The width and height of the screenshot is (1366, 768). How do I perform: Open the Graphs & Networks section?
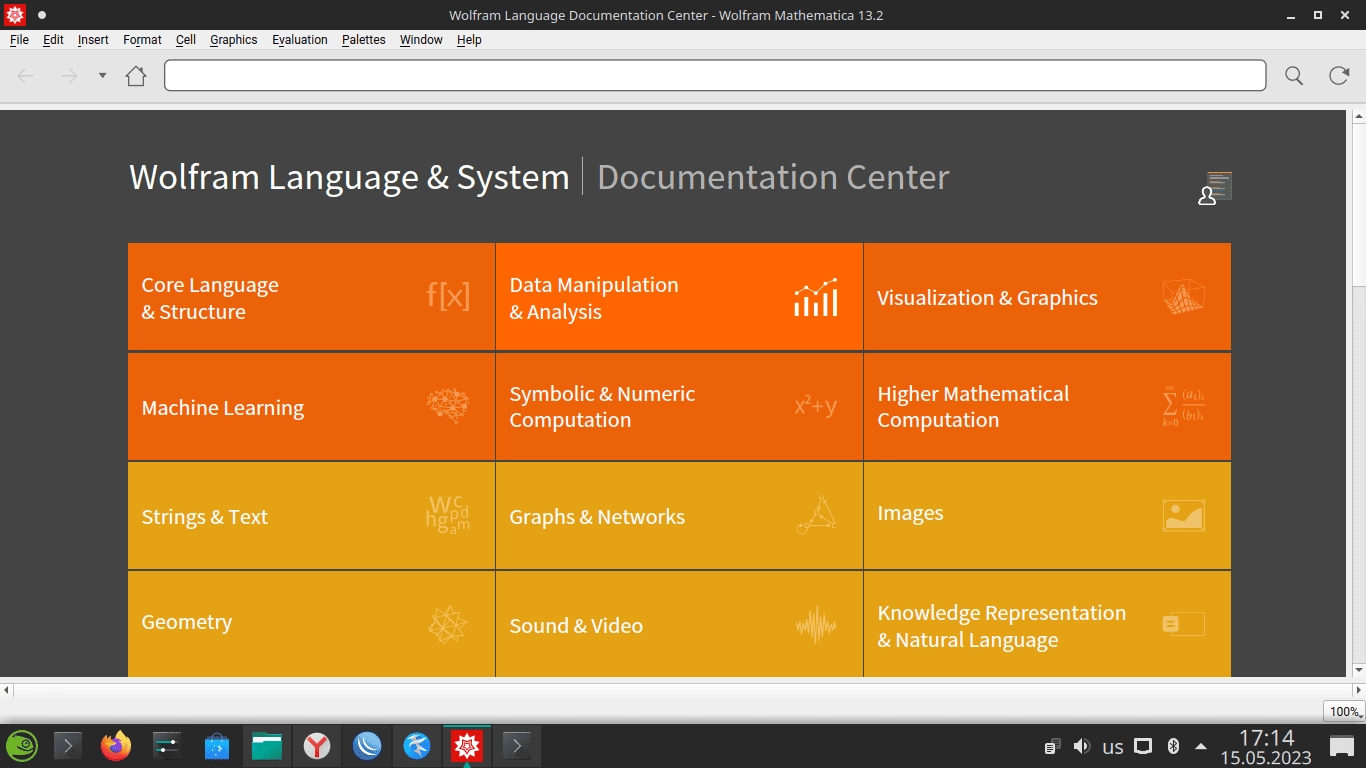click(679, 516)
